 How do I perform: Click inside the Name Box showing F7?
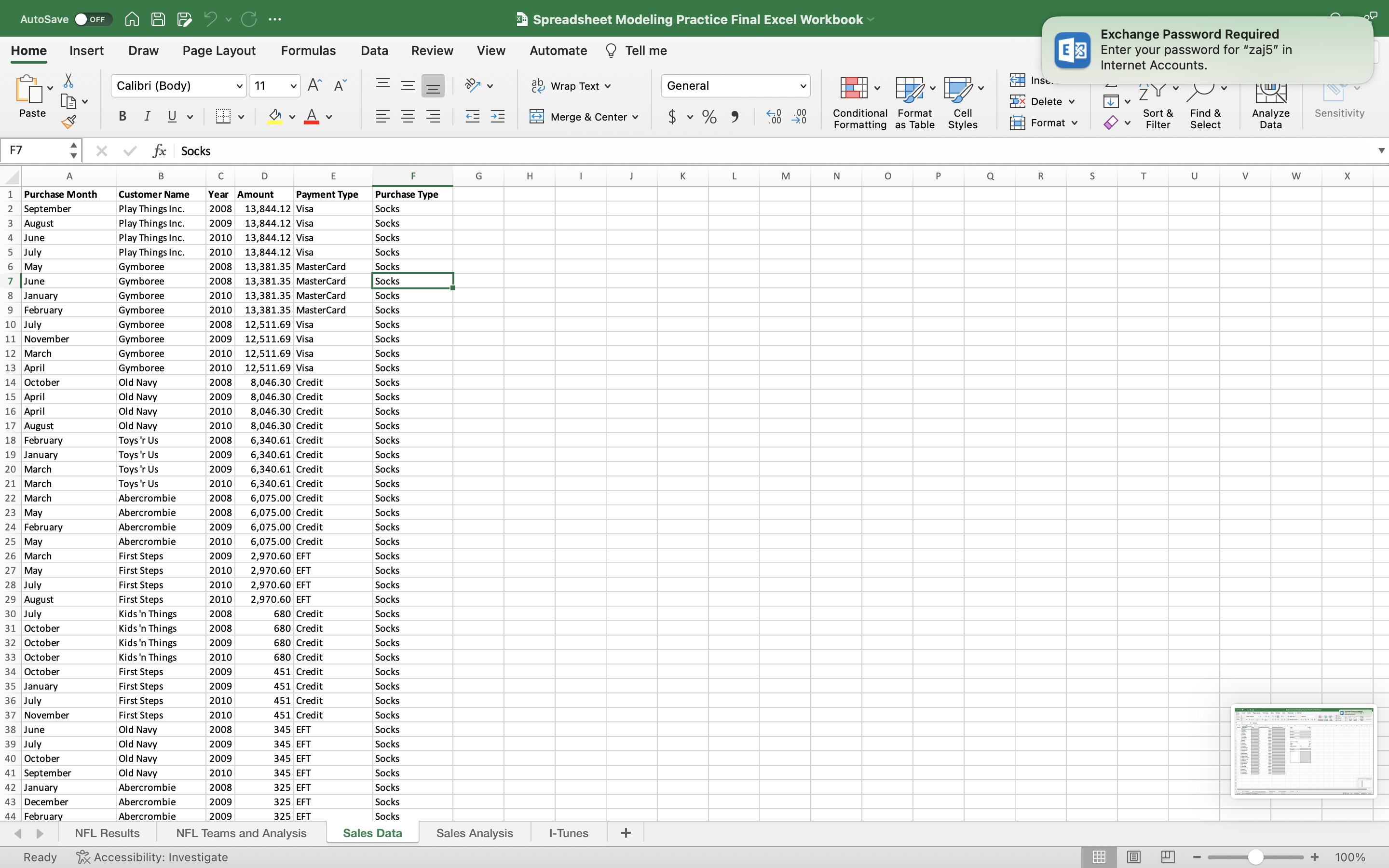34,150
